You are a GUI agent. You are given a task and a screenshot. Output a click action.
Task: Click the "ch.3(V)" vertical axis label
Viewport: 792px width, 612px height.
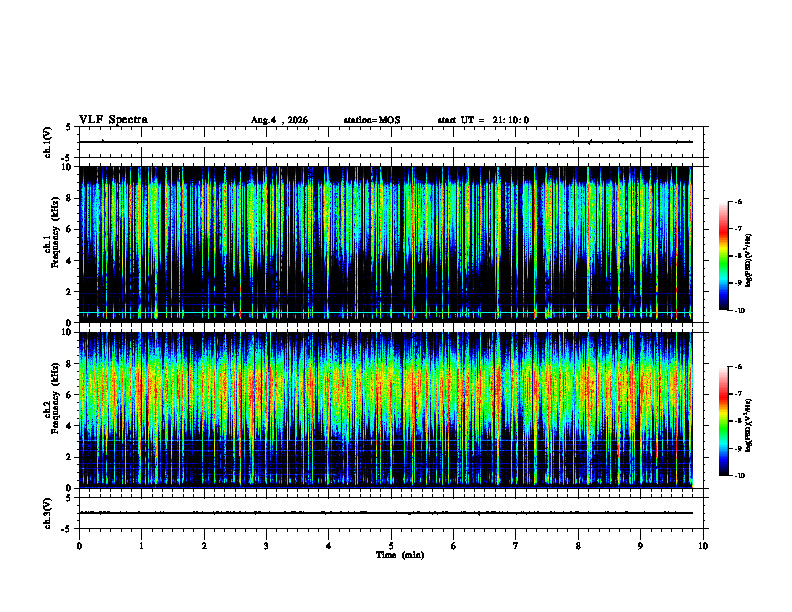click(47, 513)
